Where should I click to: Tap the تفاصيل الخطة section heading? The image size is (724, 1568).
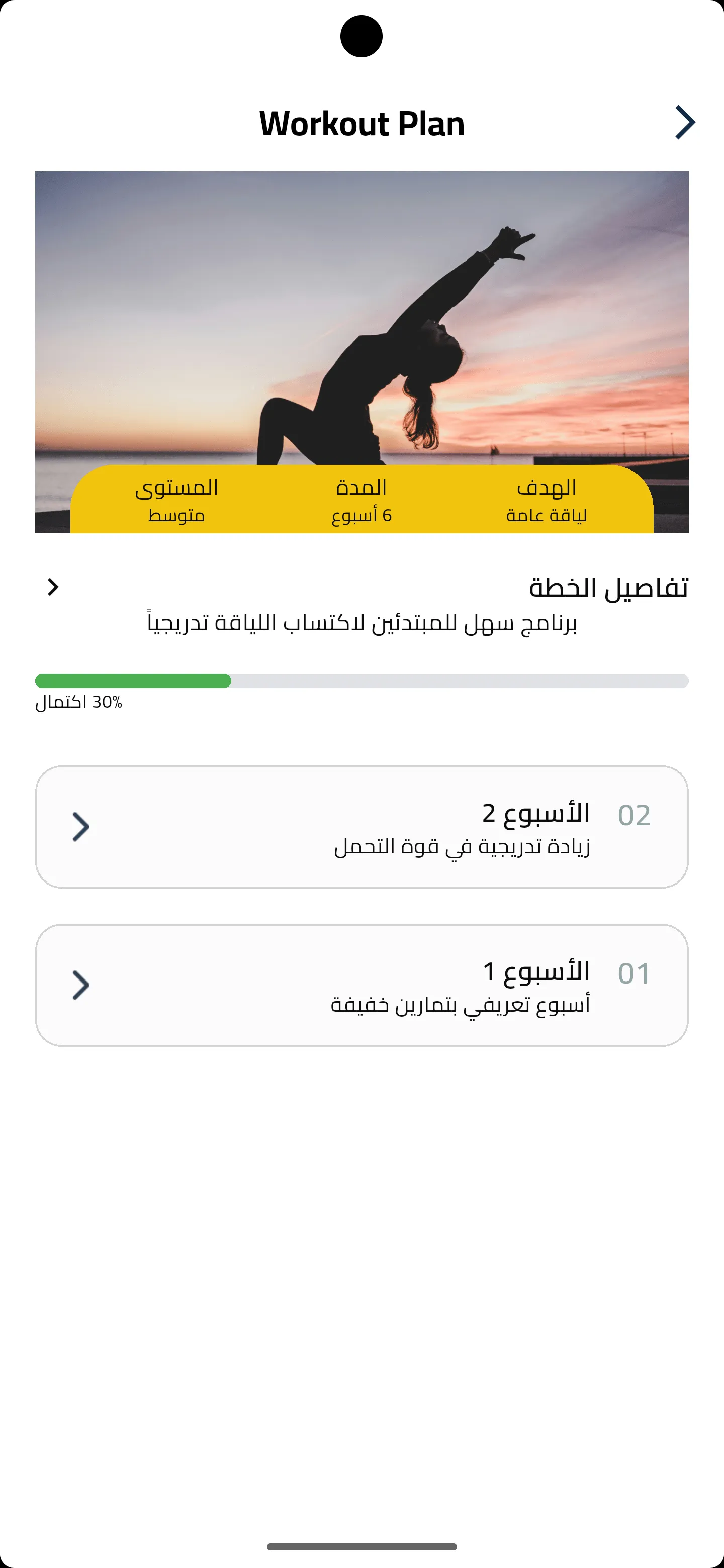point(608,587)
